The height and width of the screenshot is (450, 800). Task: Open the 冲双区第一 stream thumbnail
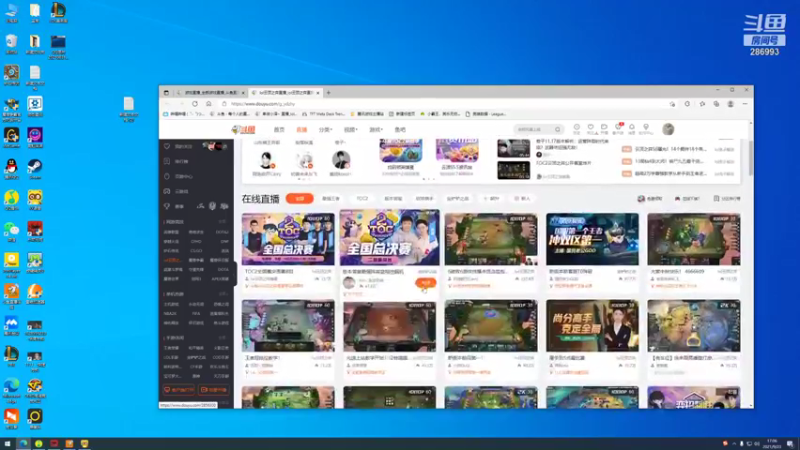(x=592, y=239)
